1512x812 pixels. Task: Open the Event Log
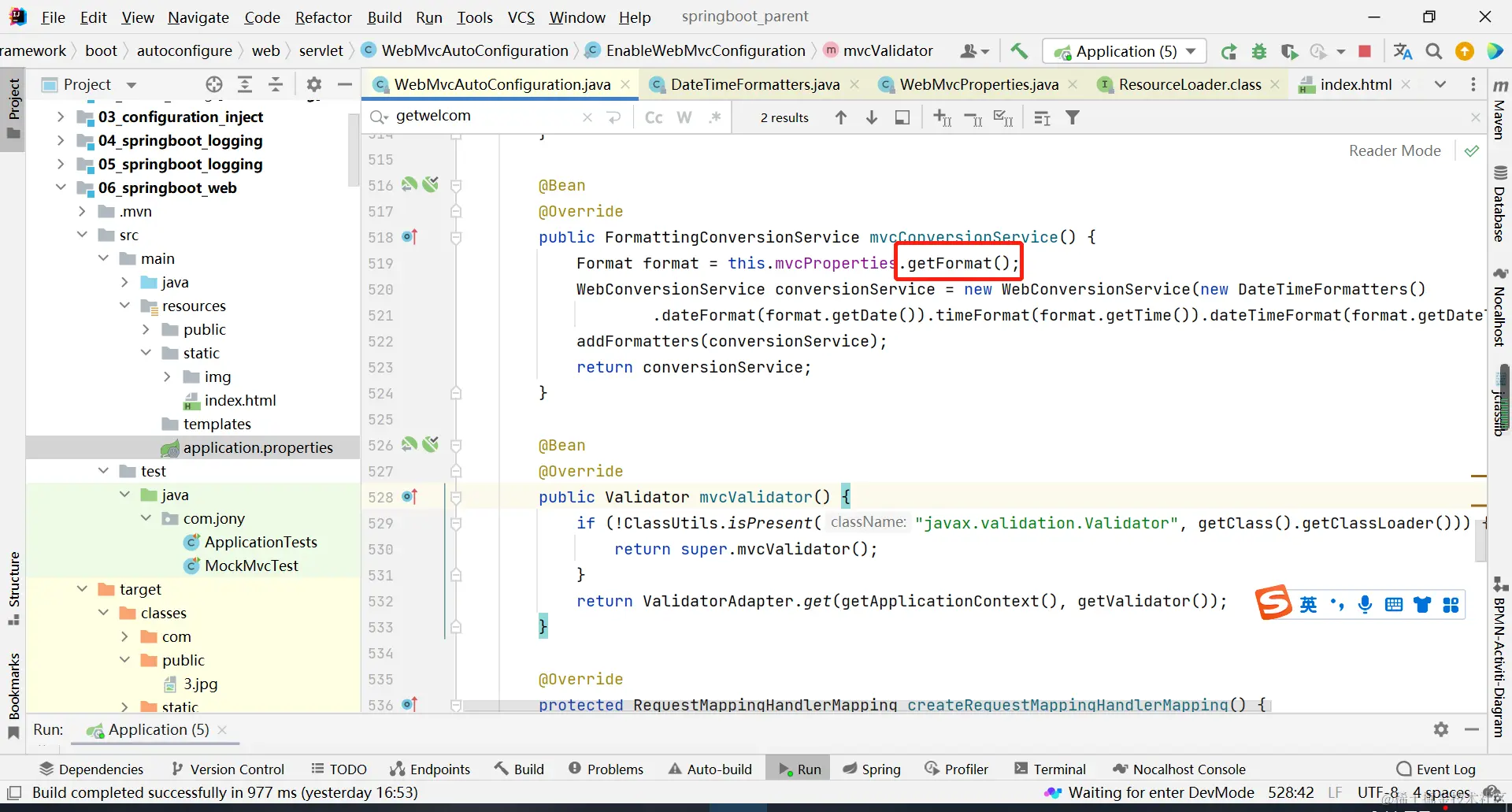(x=1436, y=769)
